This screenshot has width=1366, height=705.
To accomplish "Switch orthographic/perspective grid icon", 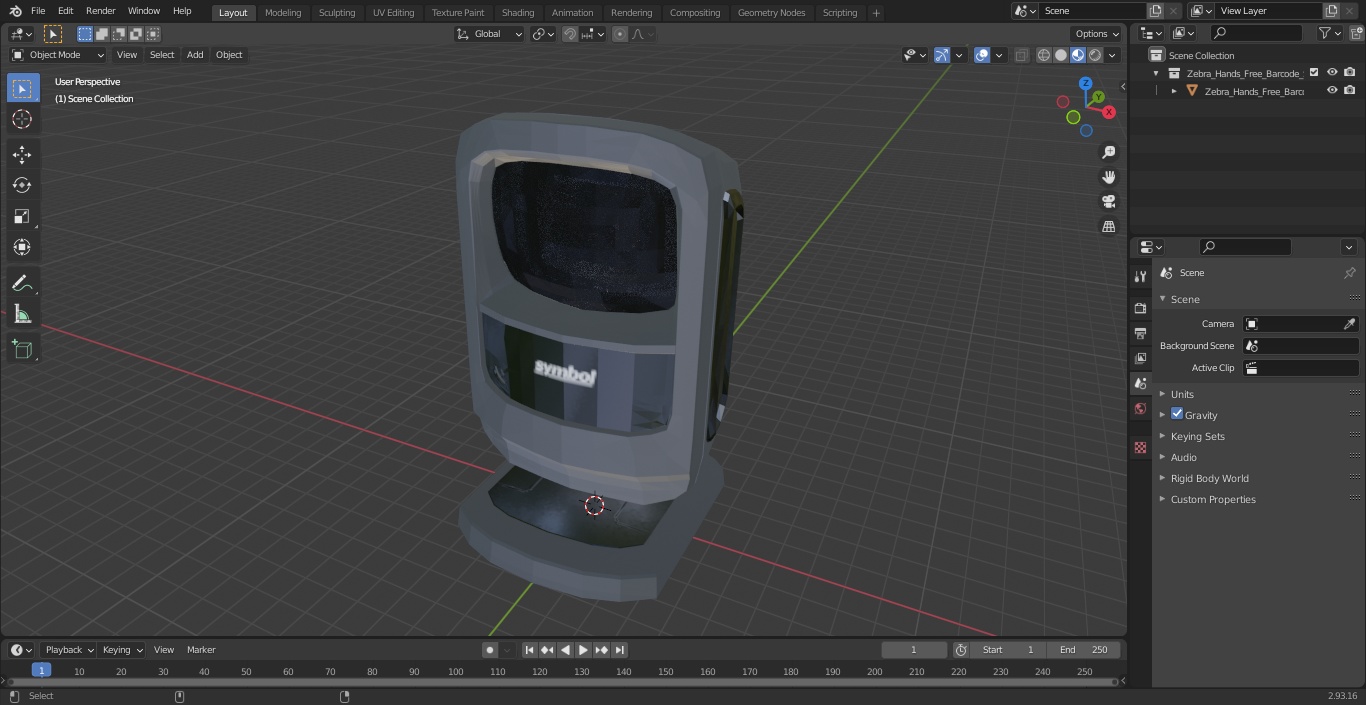I will [x=1108, y=227].
